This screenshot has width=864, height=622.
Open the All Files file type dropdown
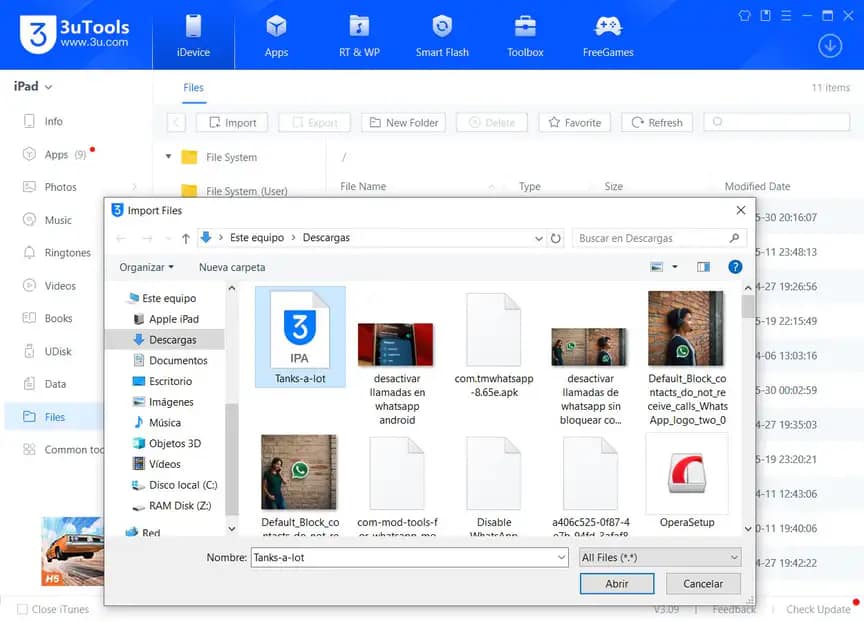click(659, 555)
